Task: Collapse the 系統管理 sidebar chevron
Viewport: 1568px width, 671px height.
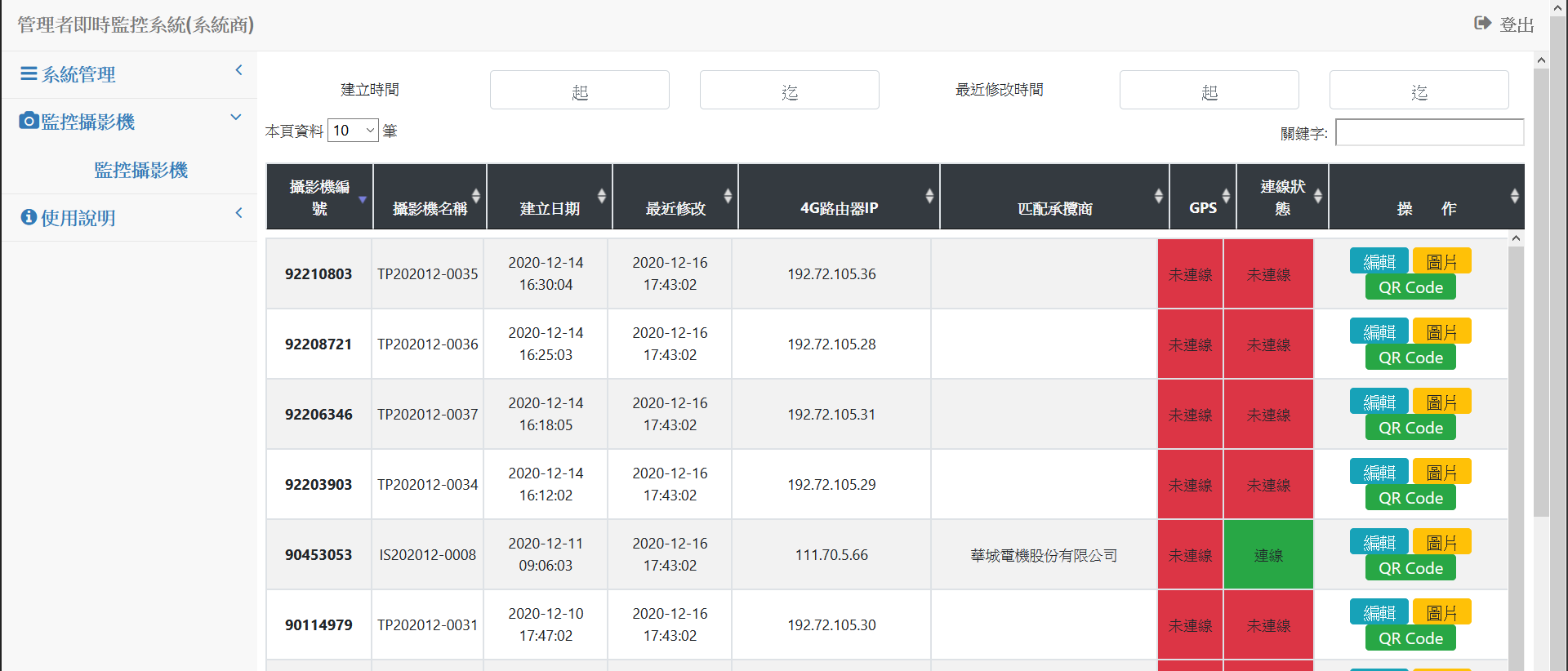Action: 238,70
